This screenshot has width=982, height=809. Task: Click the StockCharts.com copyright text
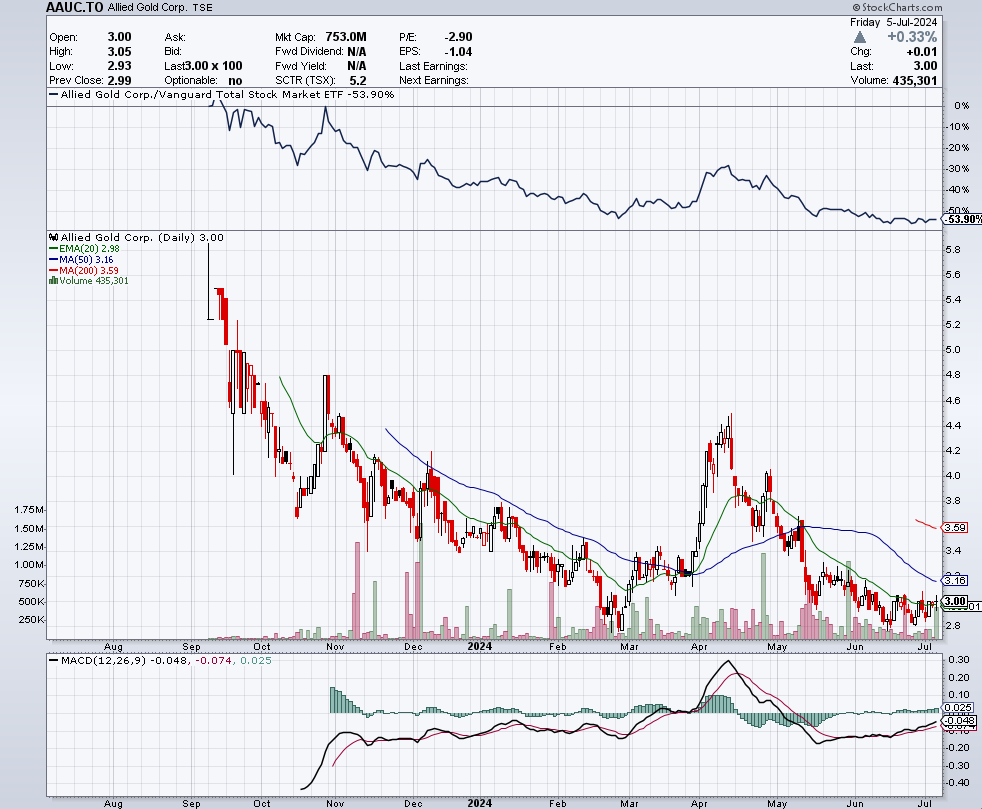[x=897, y=7]
